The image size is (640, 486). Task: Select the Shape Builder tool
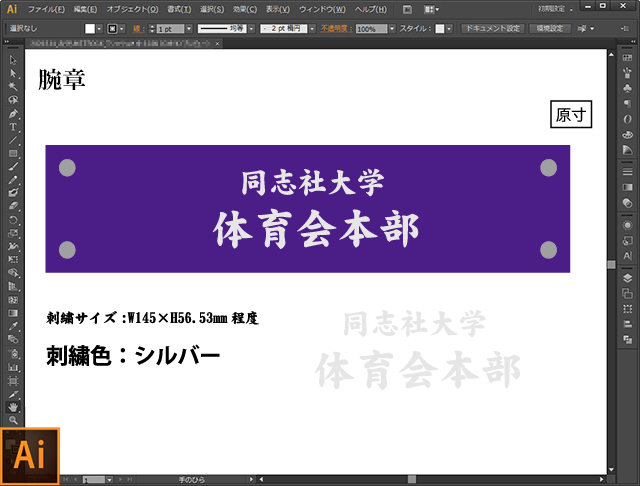point(13,273)
